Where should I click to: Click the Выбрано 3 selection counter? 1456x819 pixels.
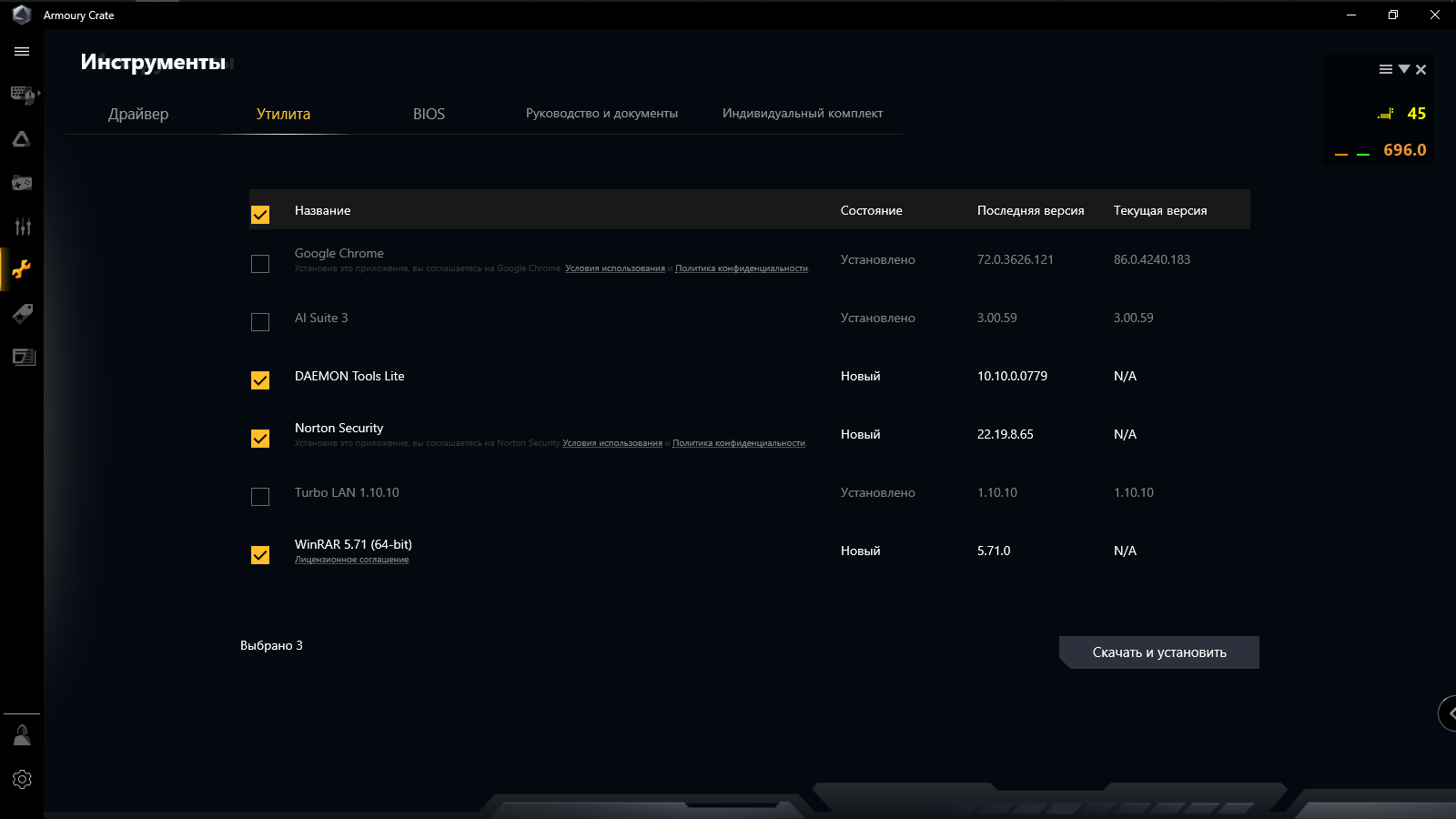click(271, 645)
